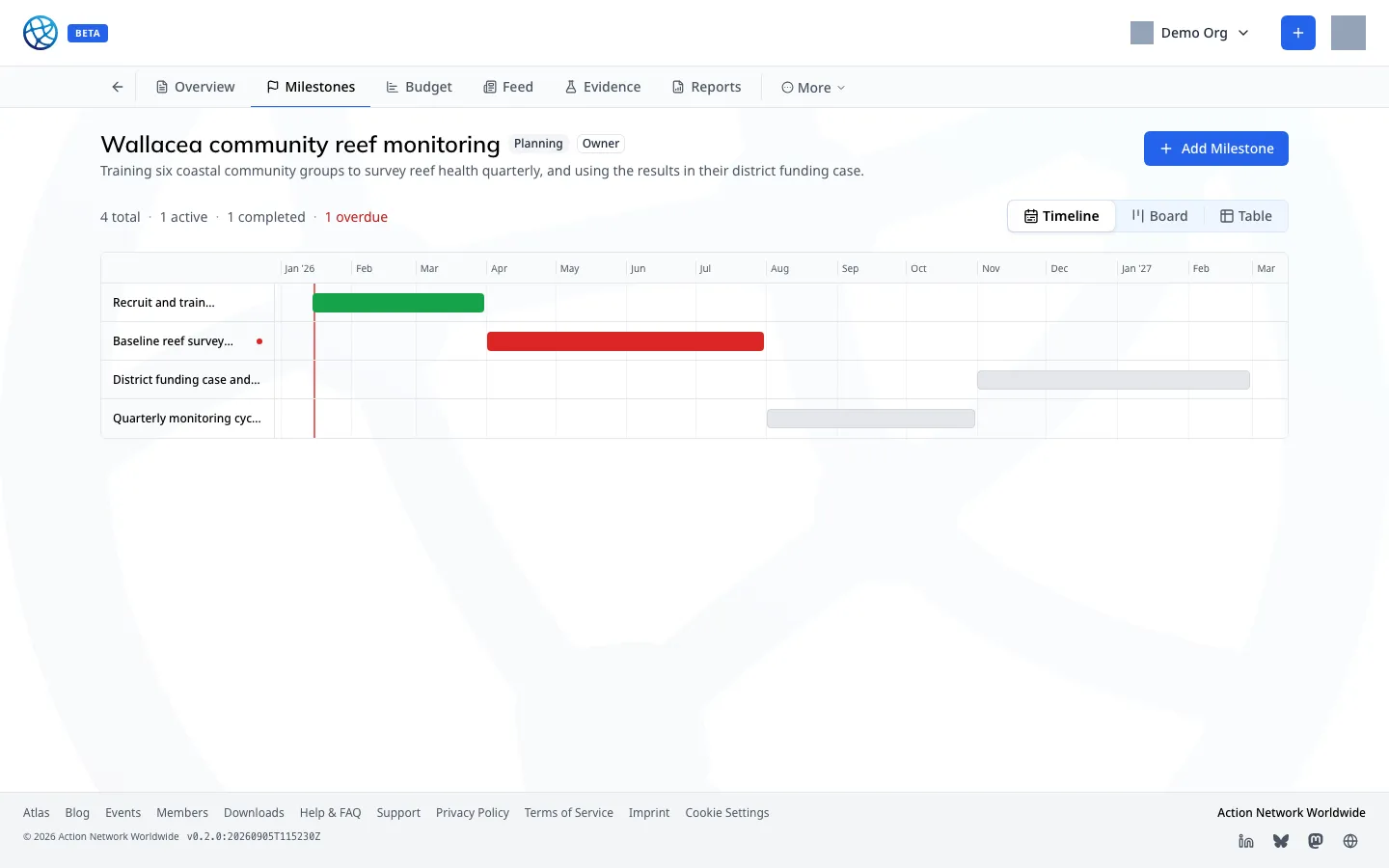Click the BETA badge

(88, 33)
